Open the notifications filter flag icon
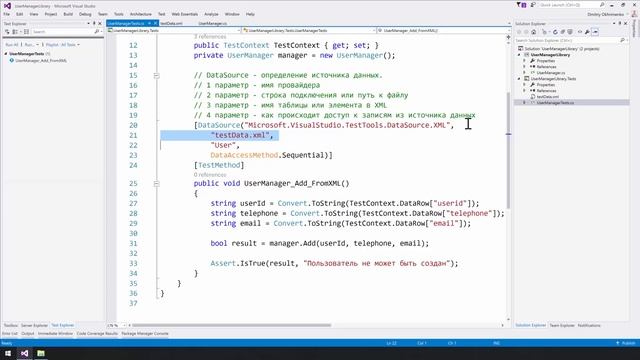This screenshot has height=360, width=640. pyautogui.click(x=519, y=5)
